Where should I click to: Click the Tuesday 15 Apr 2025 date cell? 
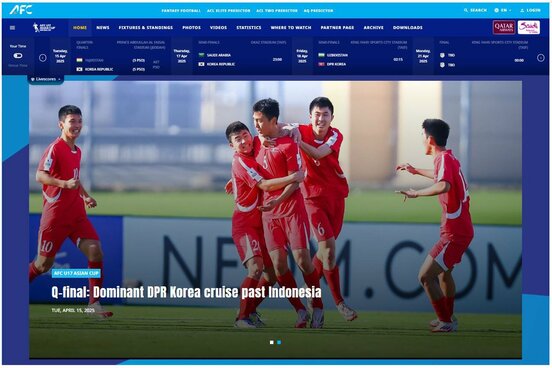pos(60,56)
